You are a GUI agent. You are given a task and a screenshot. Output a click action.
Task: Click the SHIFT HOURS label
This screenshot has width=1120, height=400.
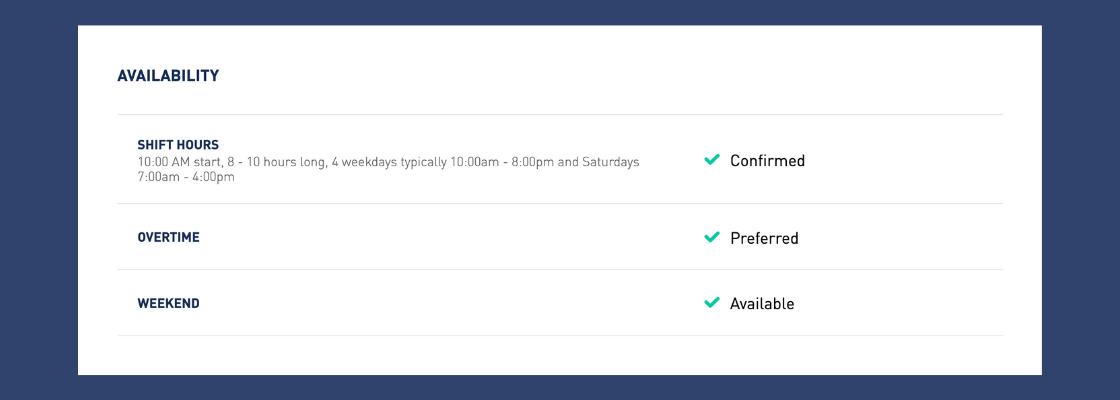[178, 145]
